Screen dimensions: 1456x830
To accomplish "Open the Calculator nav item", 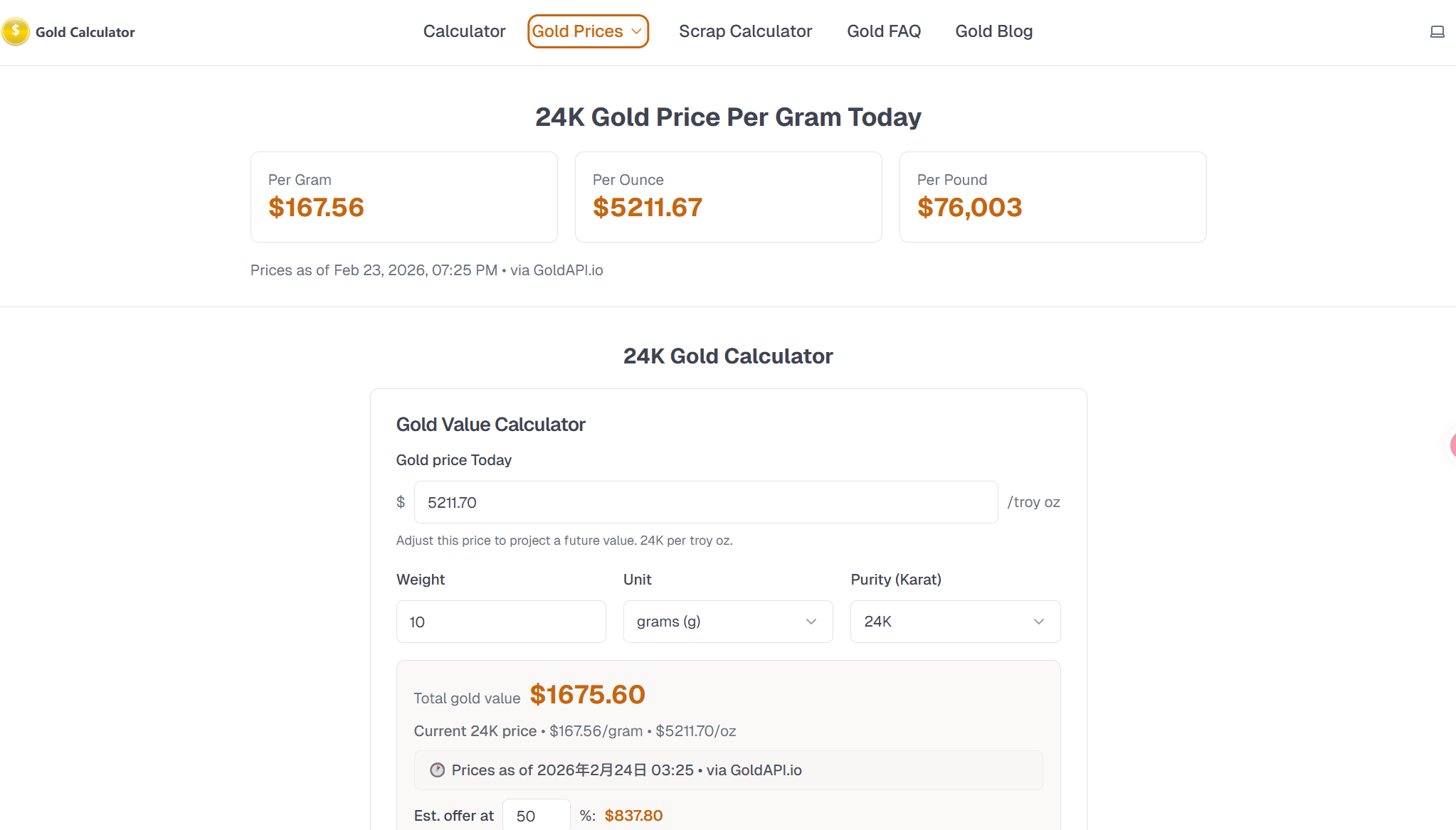I will [x=464, y=31].
